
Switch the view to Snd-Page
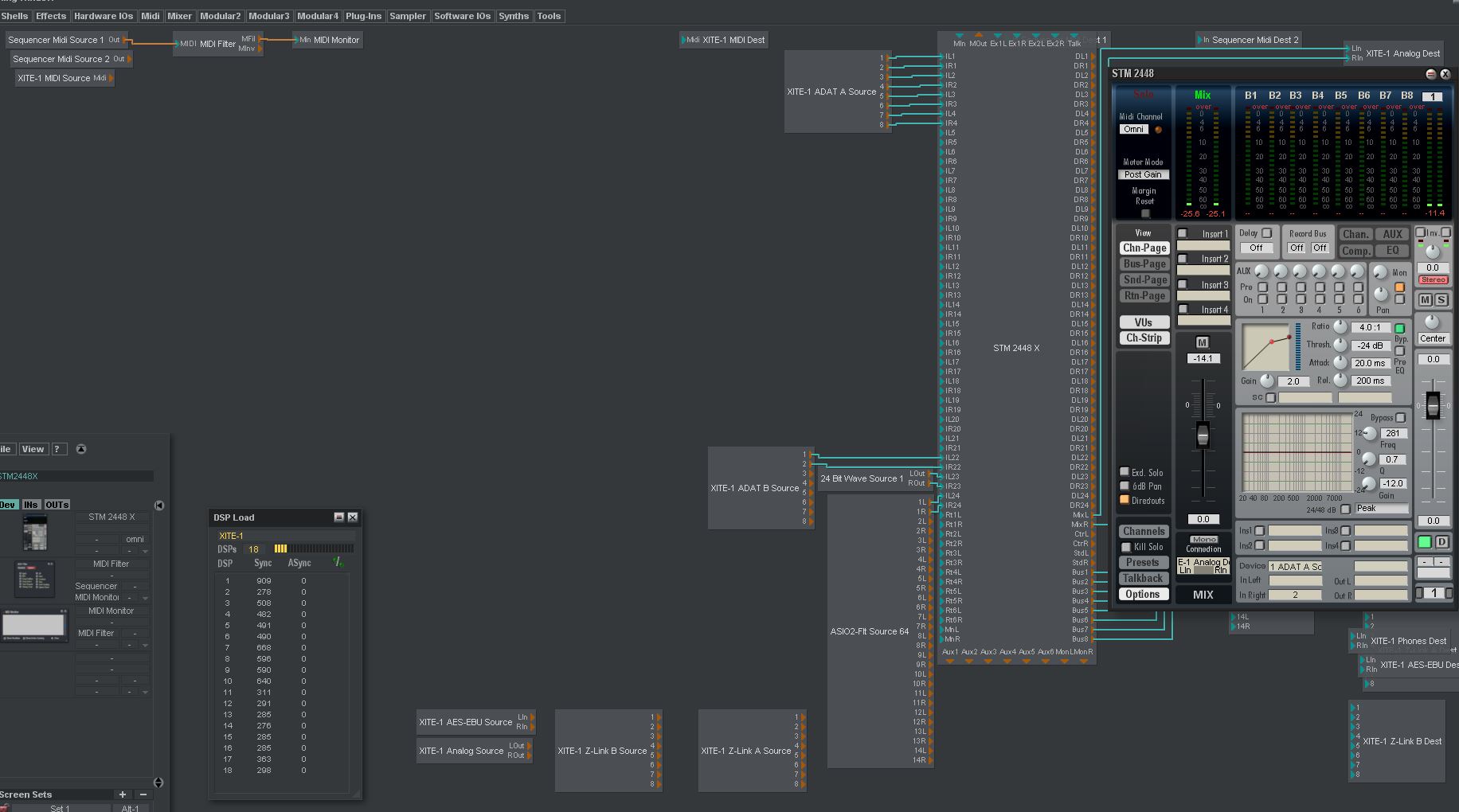point(1144,279)
